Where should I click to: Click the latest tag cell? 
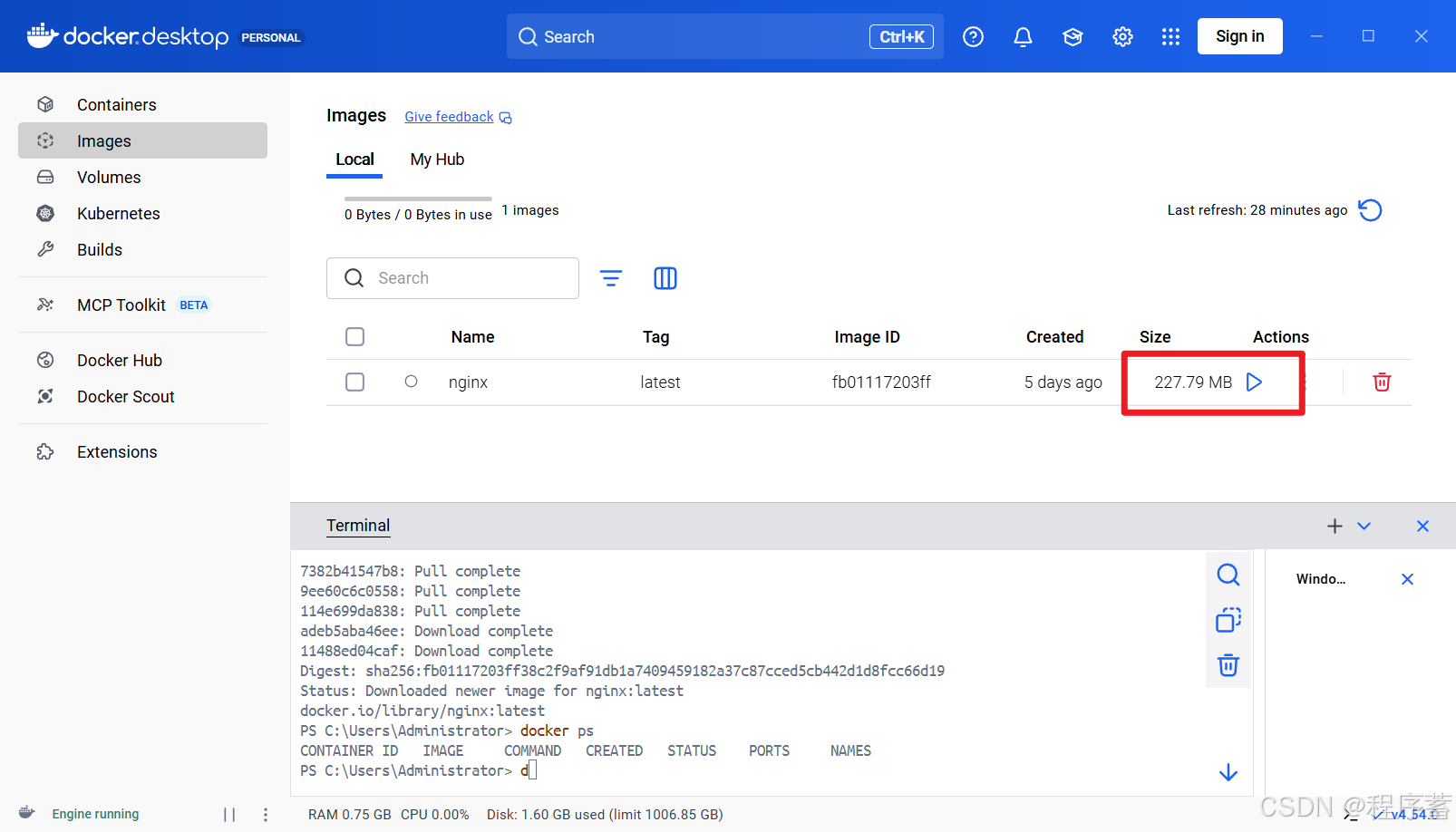660,382
